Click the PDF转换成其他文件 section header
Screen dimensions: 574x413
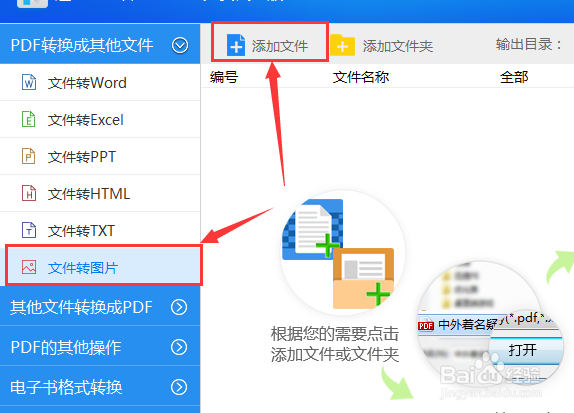coord(100,44)
